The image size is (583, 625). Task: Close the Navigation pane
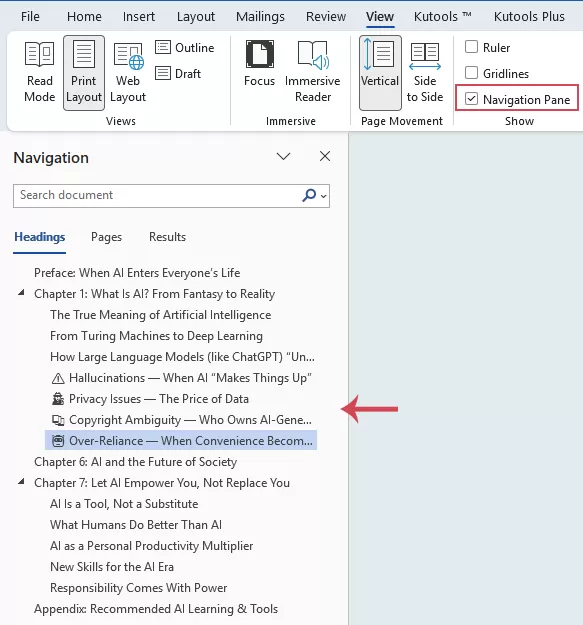click(325, 156)
